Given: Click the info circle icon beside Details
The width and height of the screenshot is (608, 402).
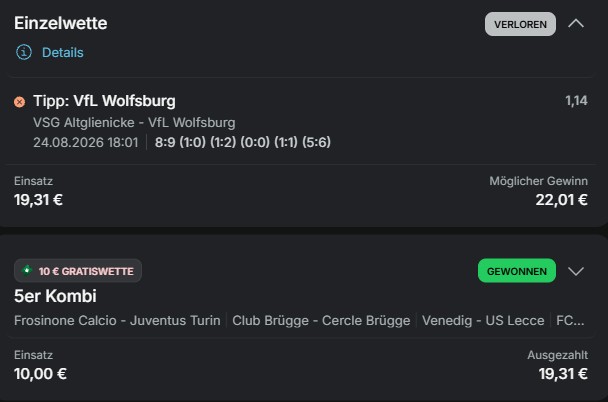Looking at the screenshot, I should [24, 52].
